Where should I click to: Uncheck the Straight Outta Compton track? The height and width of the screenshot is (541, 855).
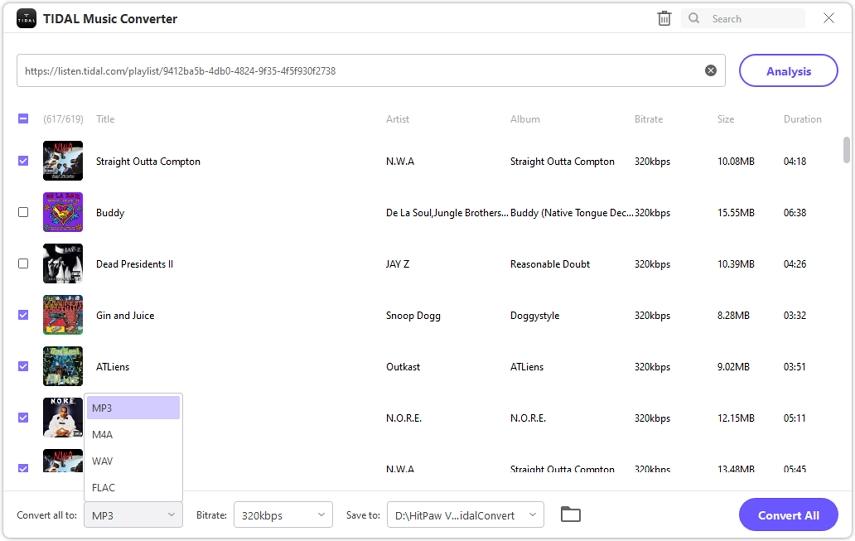click(23, 161)
